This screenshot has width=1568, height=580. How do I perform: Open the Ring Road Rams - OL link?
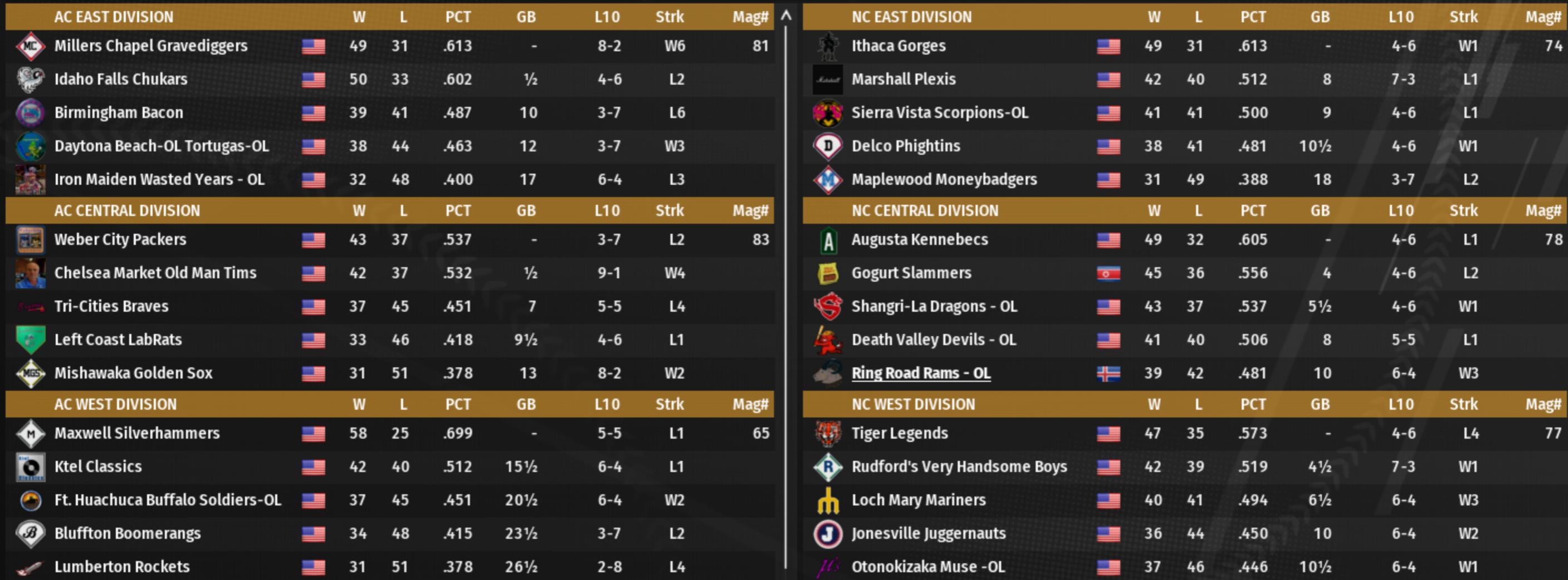click(x=920, y=373)
